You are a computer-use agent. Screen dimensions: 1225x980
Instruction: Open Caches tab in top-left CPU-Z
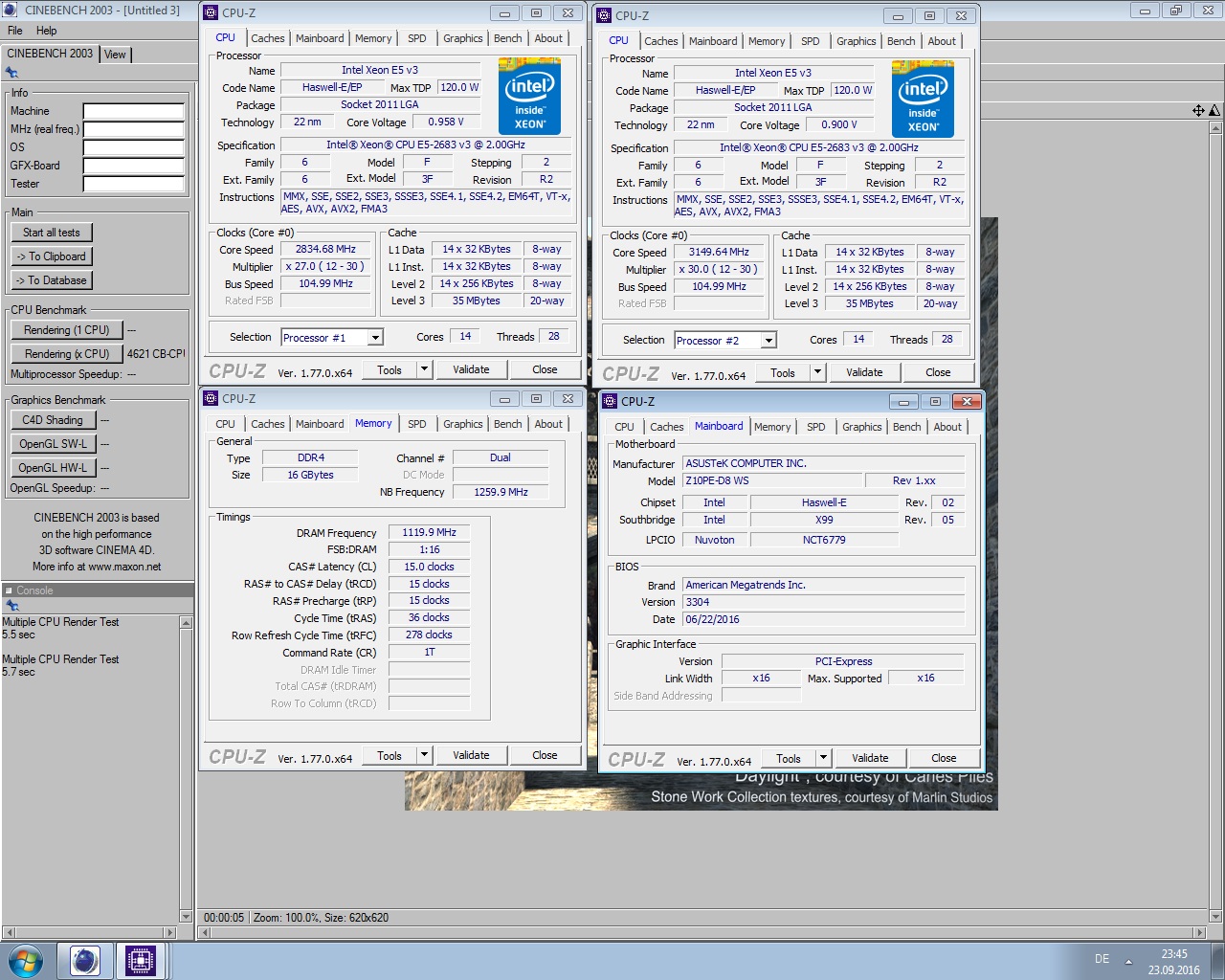click(268, 38)
